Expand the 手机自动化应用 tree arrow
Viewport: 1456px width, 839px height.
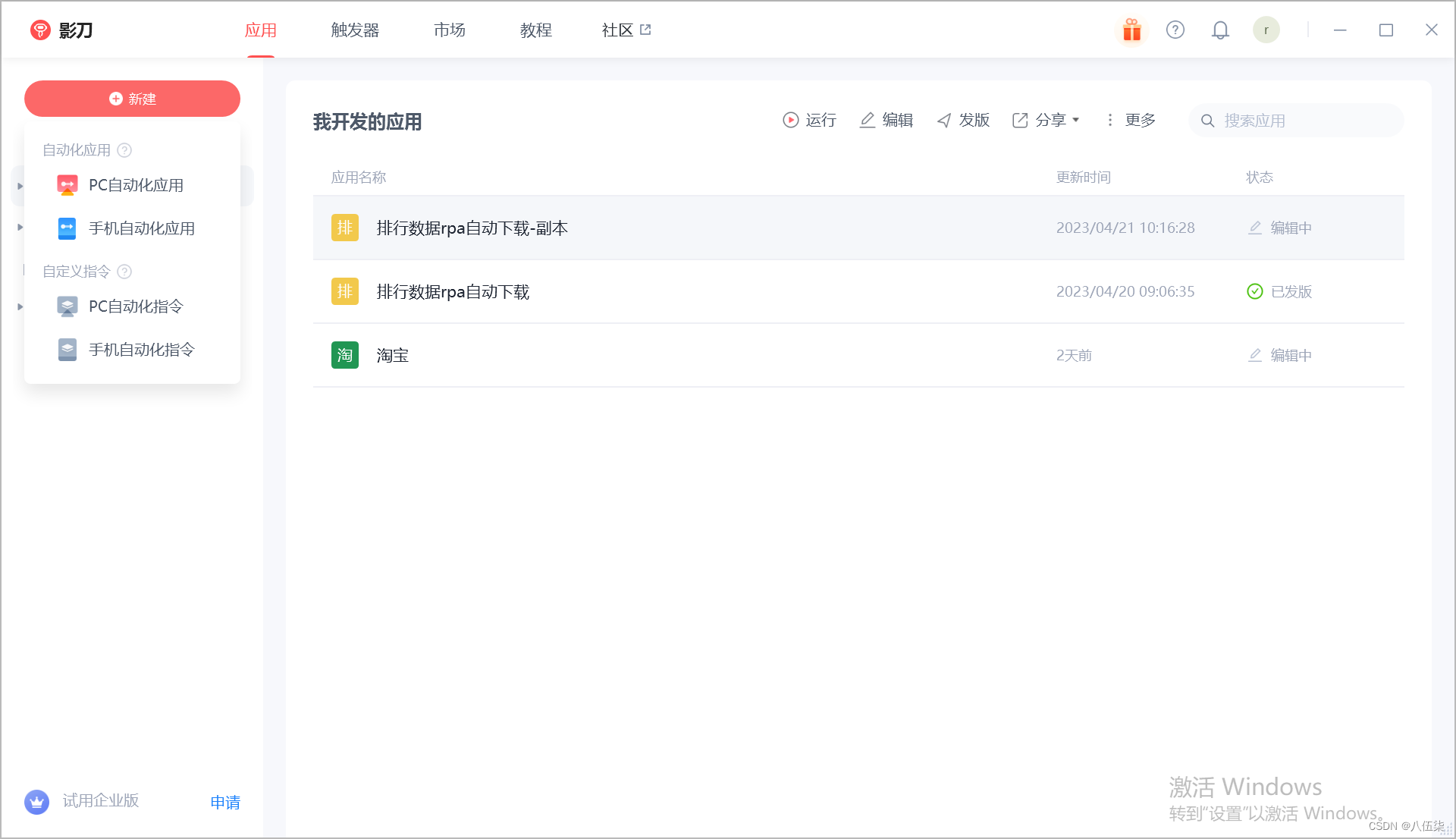(x=20, y=228)
